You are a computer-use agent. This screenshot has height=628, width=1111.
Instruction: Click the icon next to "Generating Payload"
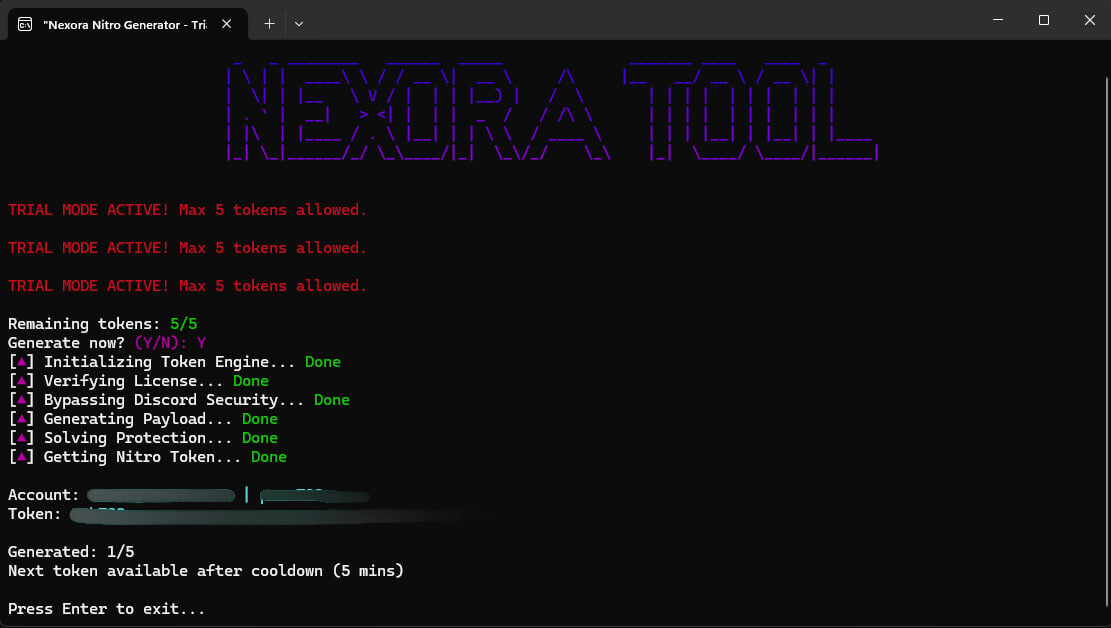click(x=21, y=418)
